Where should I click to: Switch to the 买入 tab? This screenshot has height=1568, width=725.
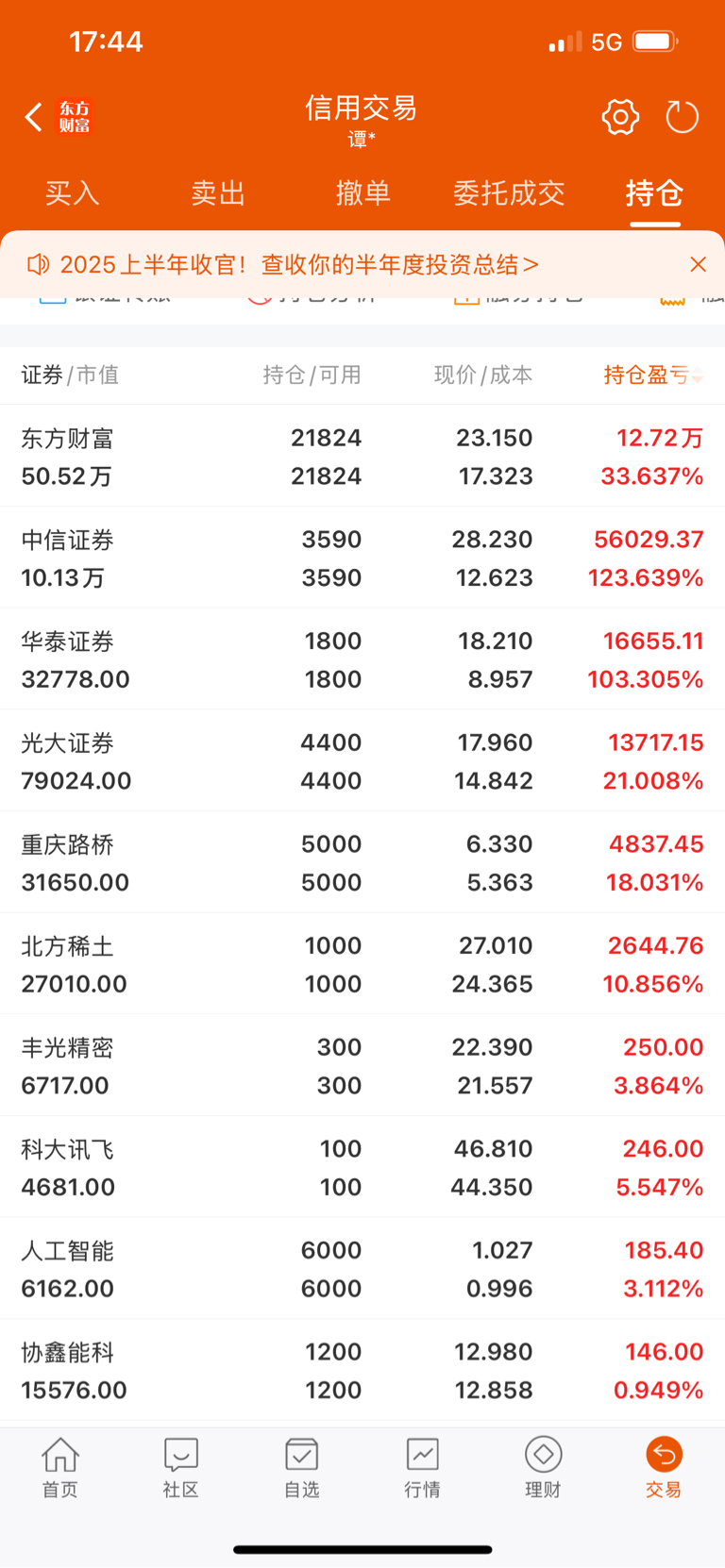click(73, 193)
